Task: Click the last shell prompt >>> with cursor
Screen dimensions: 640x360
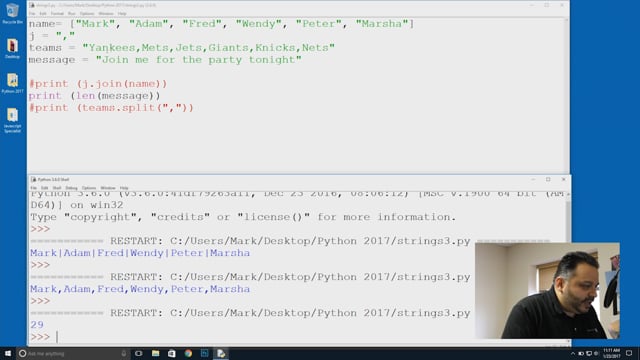Action: point(40,337)
